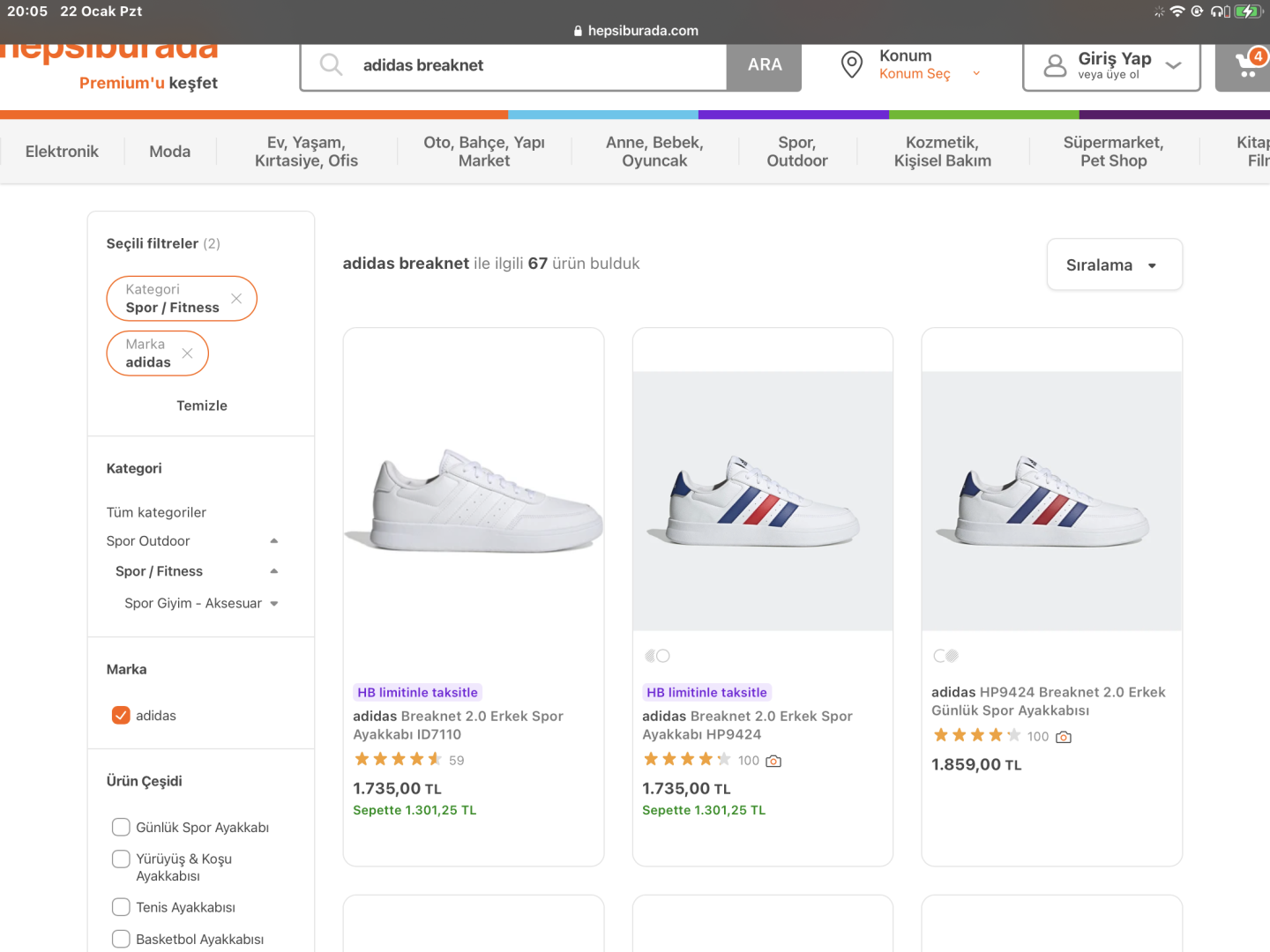Click the location pin icon

pos(852,64)
